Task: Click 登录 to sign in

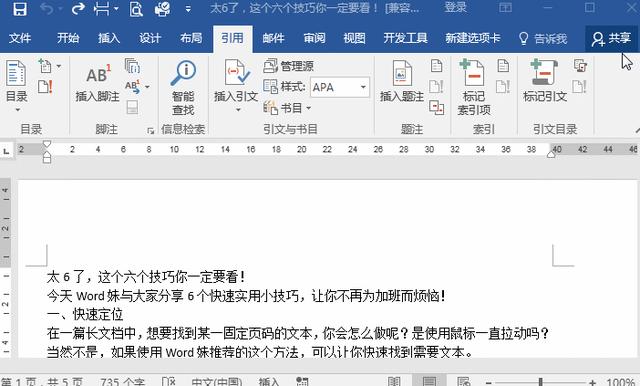Action: 455,7
